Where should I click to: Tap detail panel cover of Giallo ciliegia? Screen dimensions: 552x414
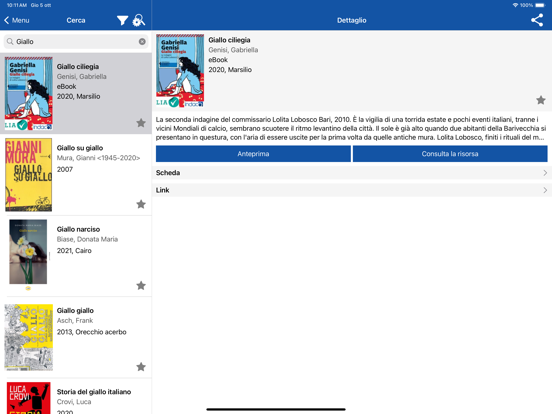(180, 71)
